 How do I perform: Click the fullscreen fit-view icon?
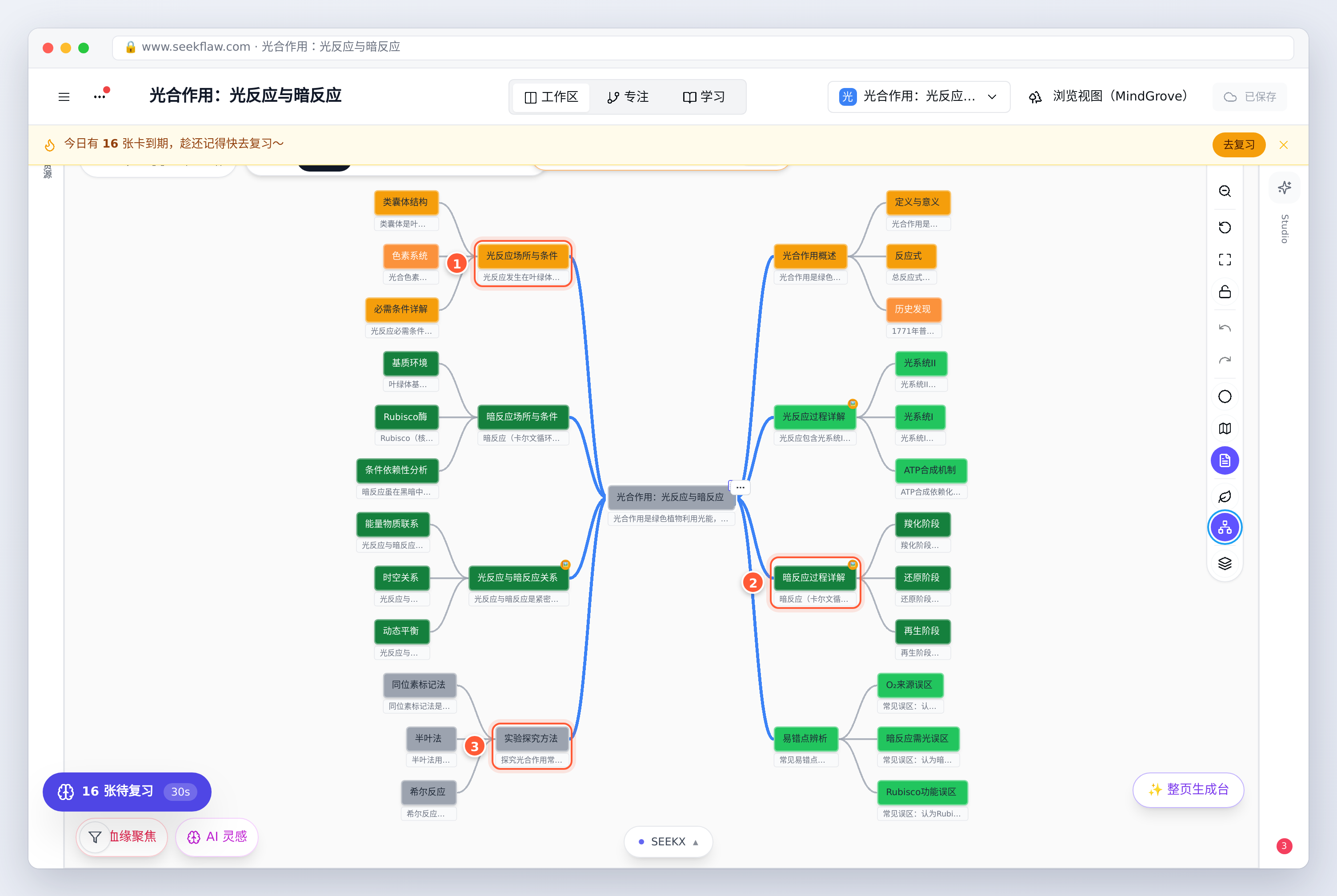[x=1225, y=260]
